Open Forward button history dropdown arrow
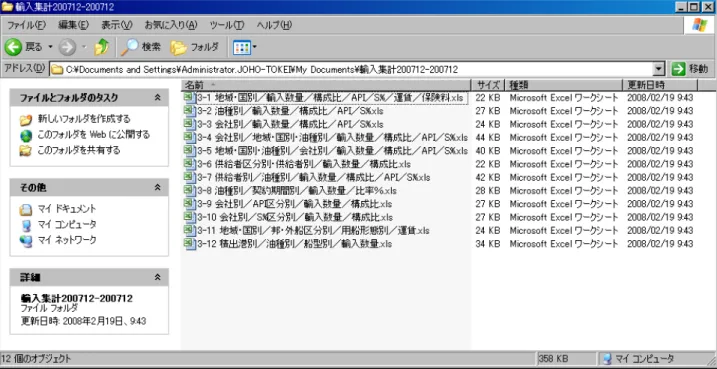 click(84, 47)
